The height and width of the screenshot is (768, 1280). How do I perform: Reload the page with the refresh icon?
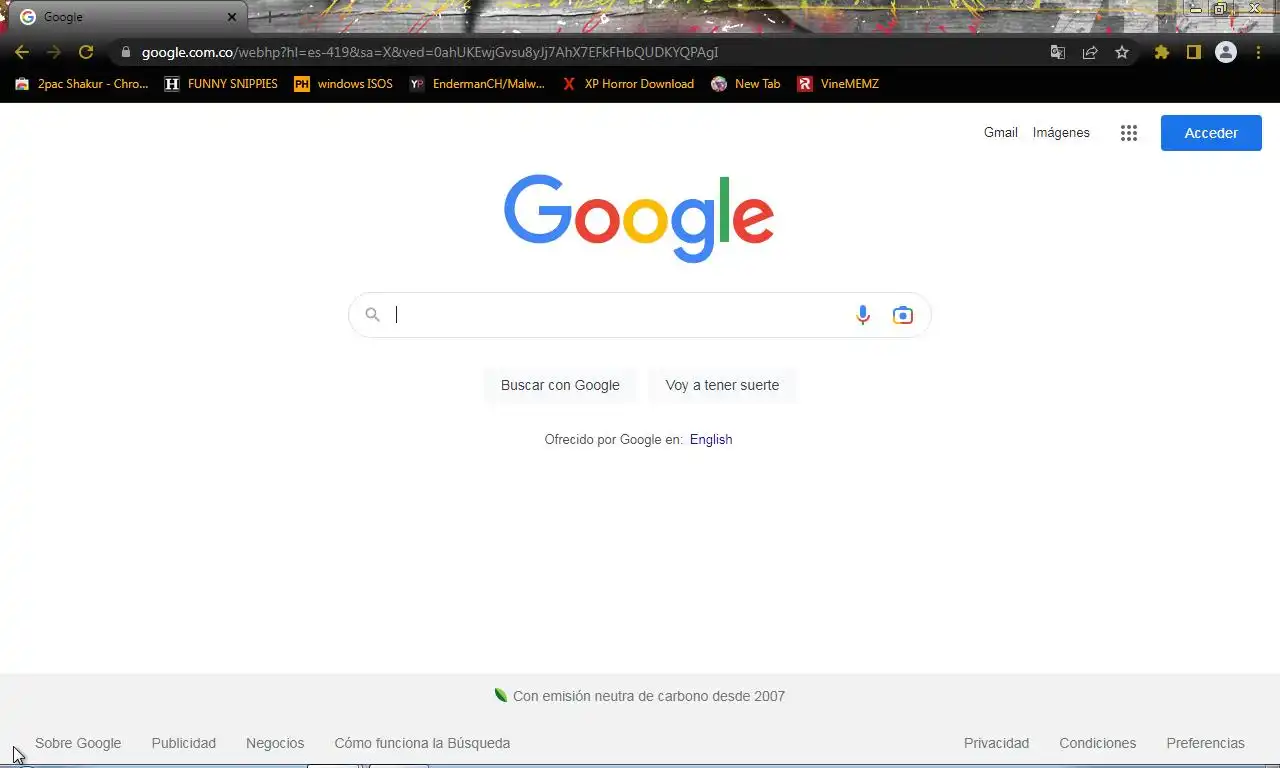pyautogui.click(x=86, y=52)
